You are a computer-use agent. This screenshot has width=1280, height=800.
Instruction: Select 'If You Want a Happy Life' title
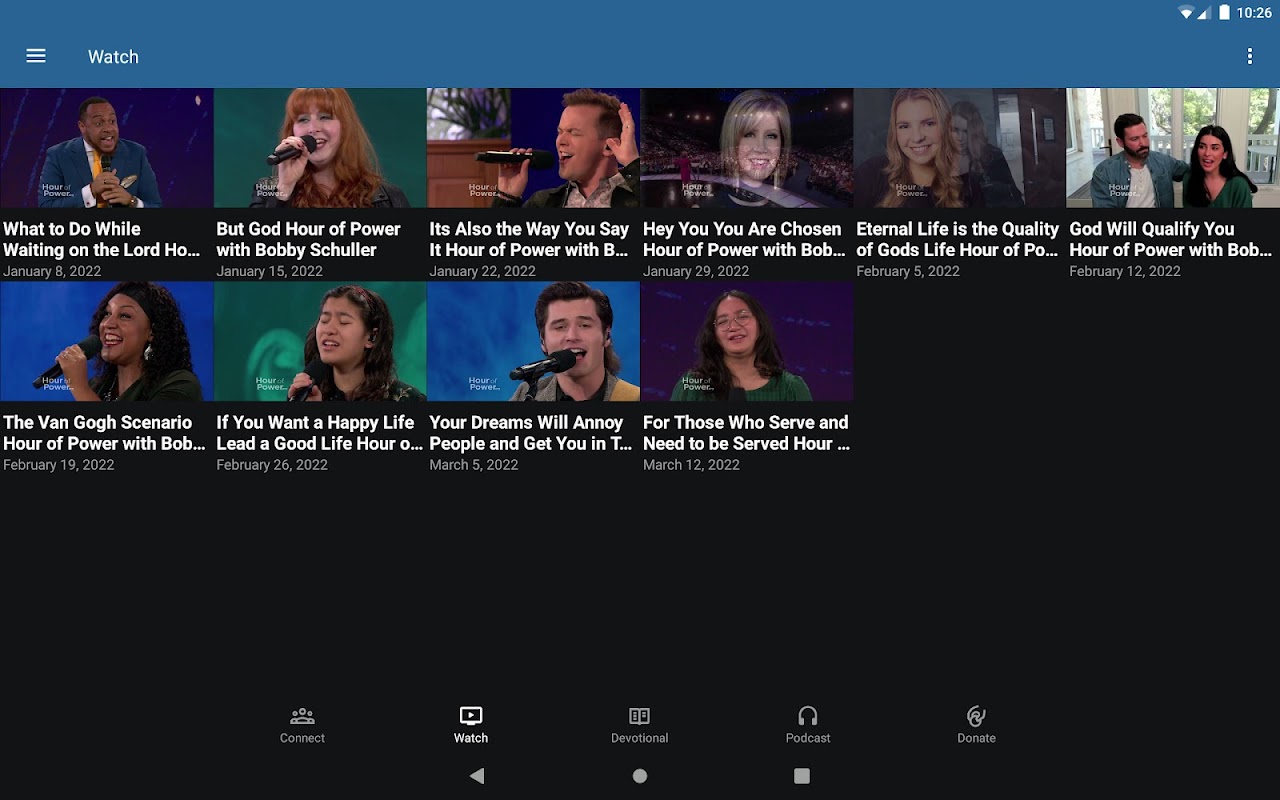(320, 433)
